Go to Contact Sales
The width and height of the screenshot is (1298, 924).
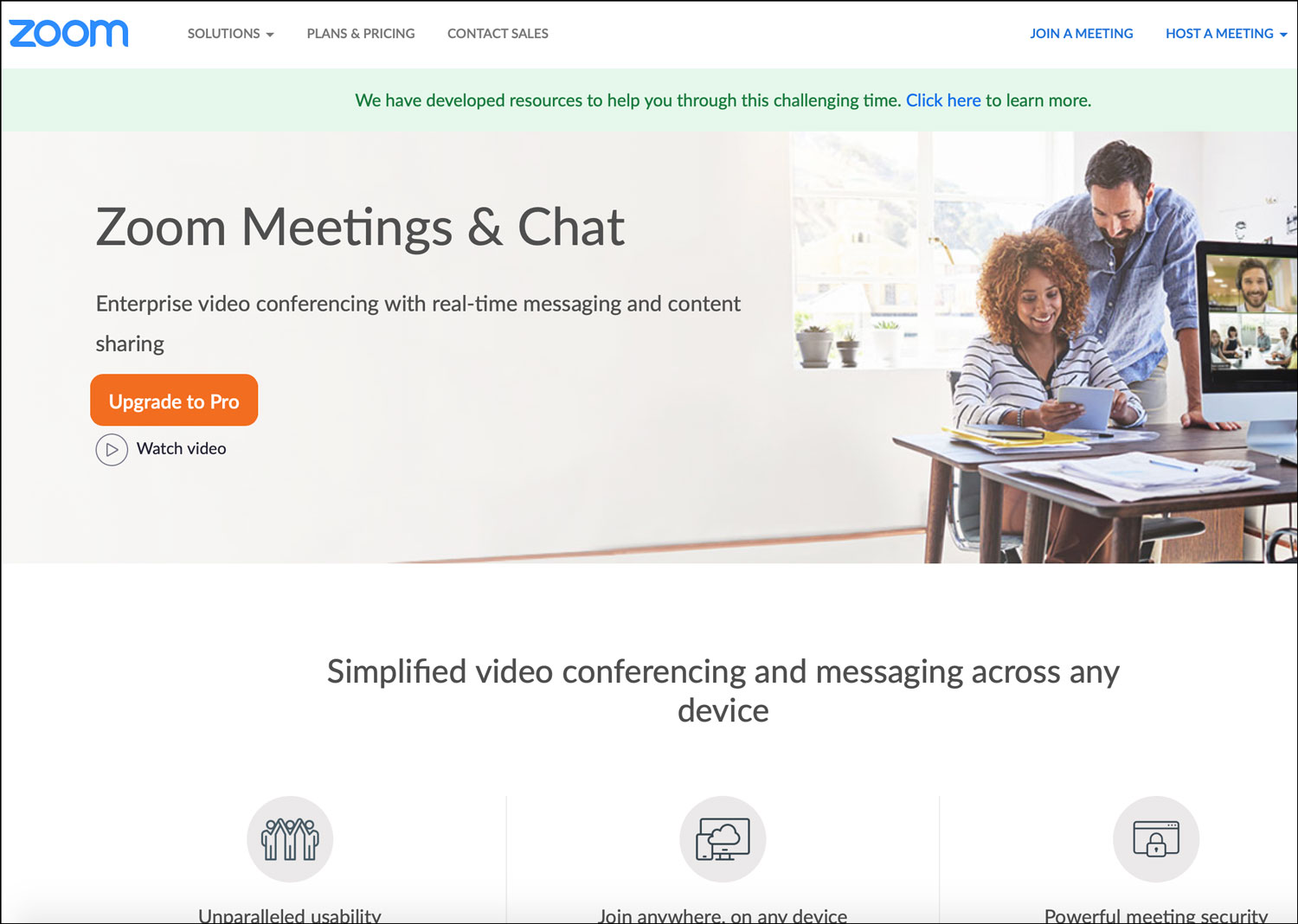pos(498,34)
